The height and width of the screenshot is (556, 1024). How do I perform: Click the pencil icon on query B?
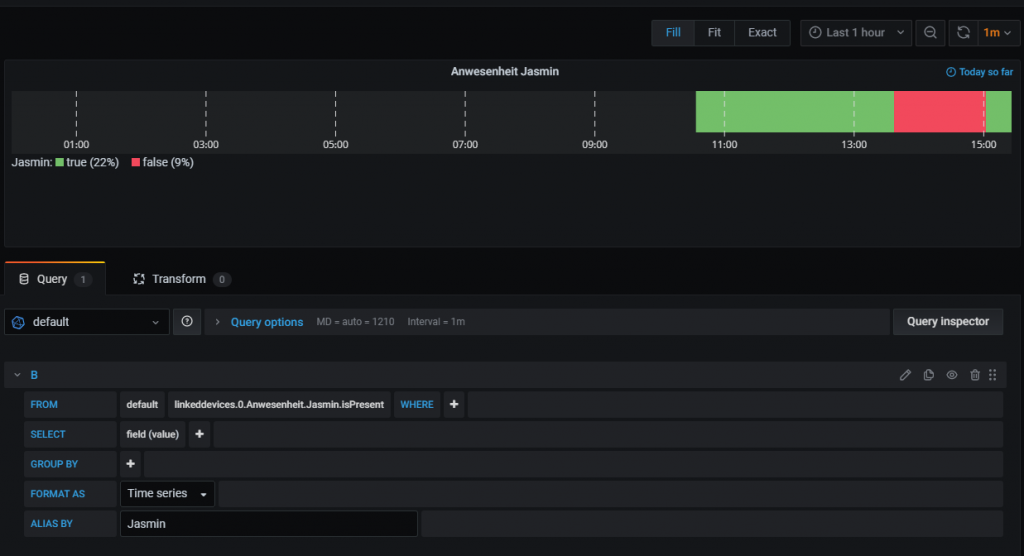pos(905,375)
